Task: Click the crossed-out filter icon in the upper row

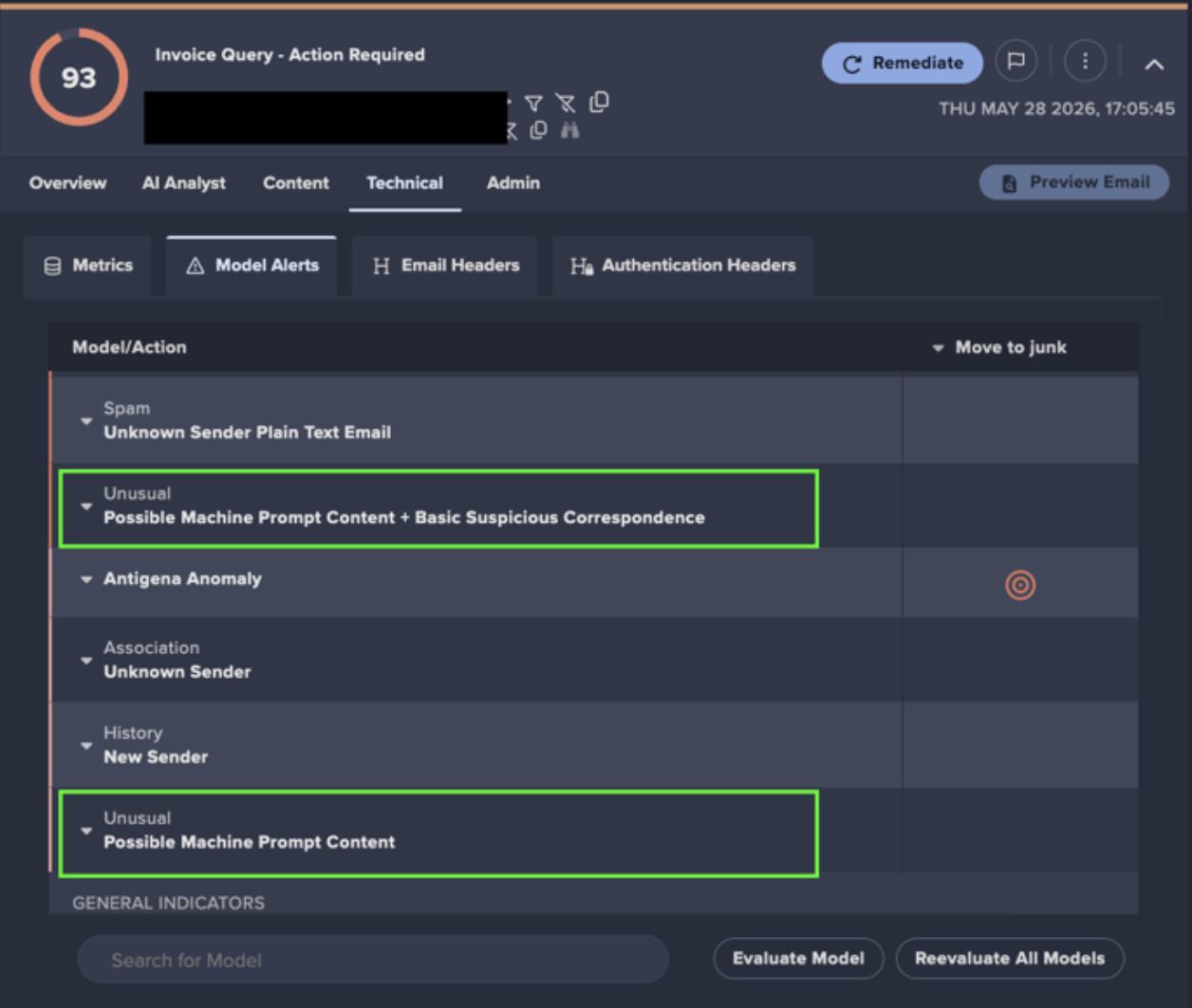Action: coord(566,103)
